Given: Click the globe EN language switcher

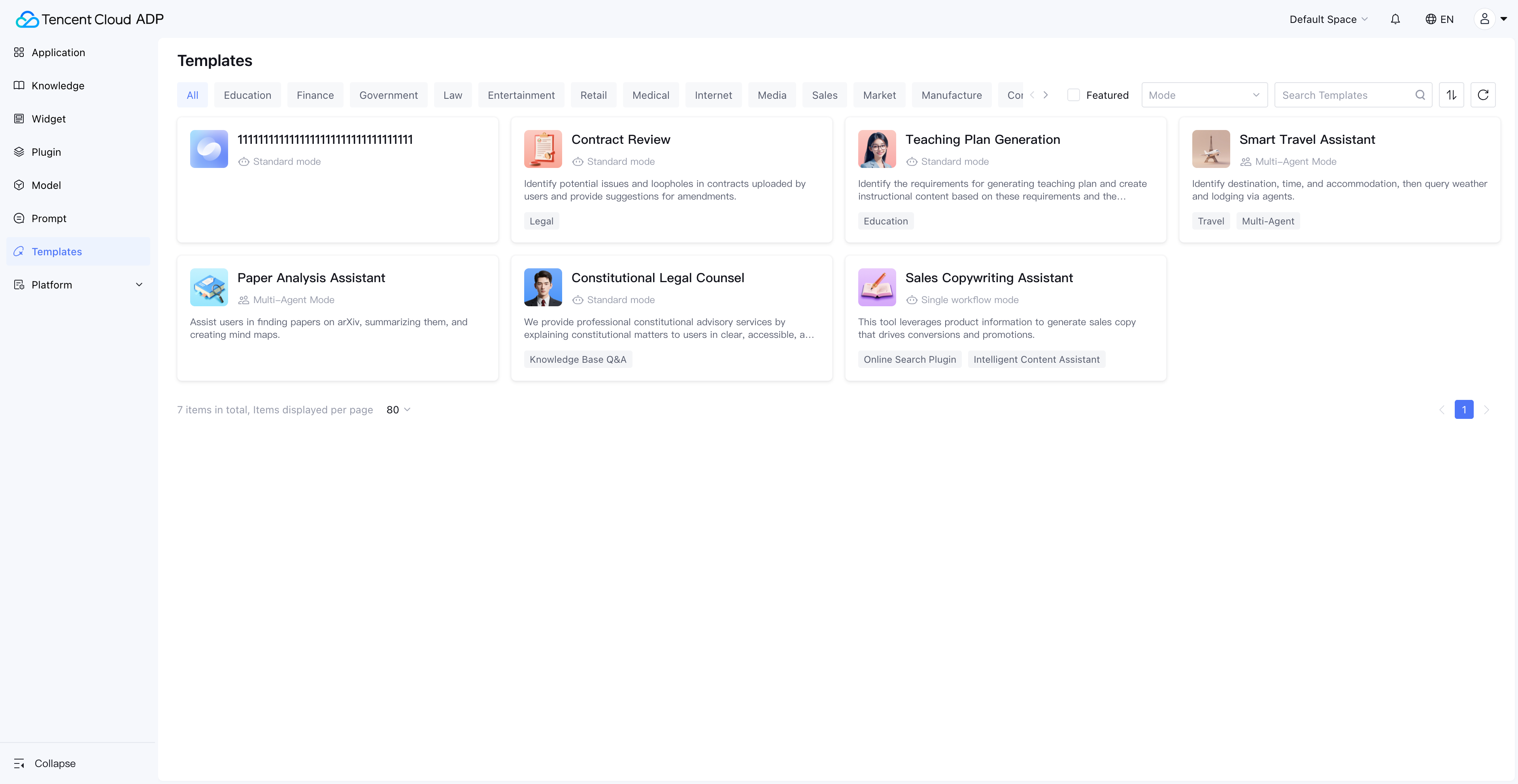Looking at the screenshot, I should tap(1439, 19).
